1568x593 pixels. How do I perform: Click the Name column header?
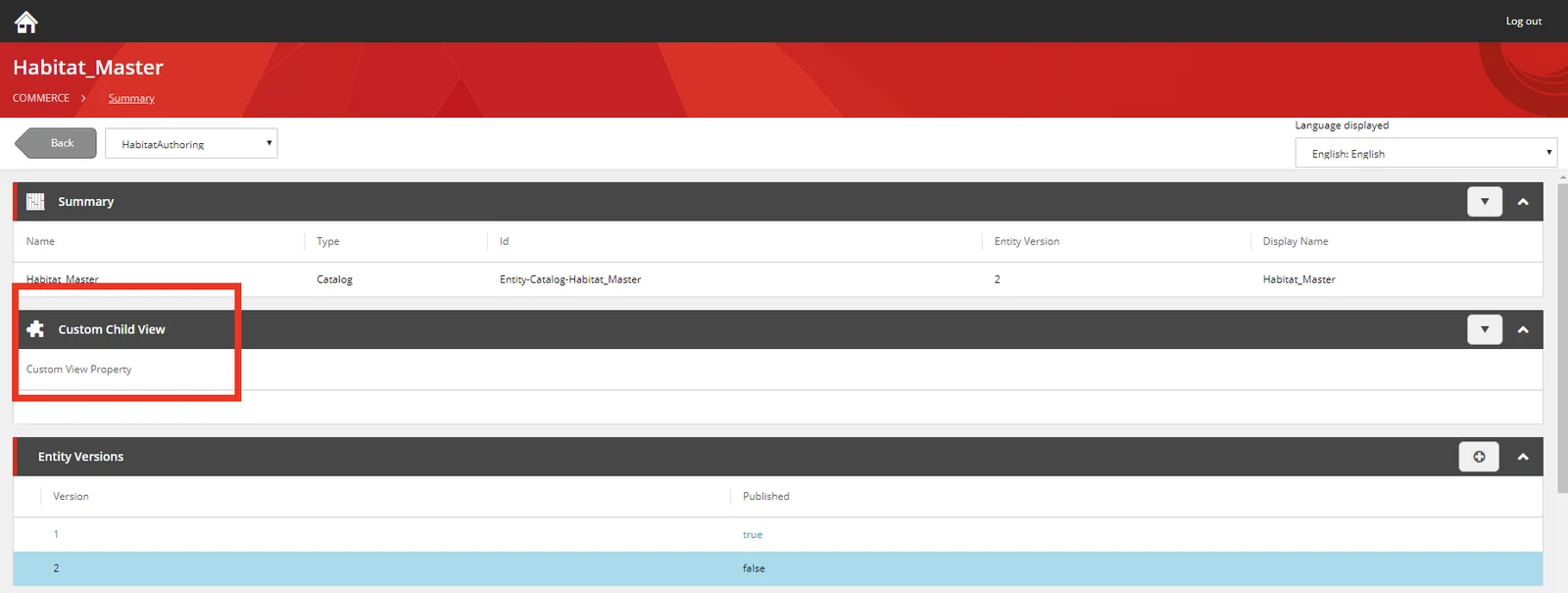point(40,241)
